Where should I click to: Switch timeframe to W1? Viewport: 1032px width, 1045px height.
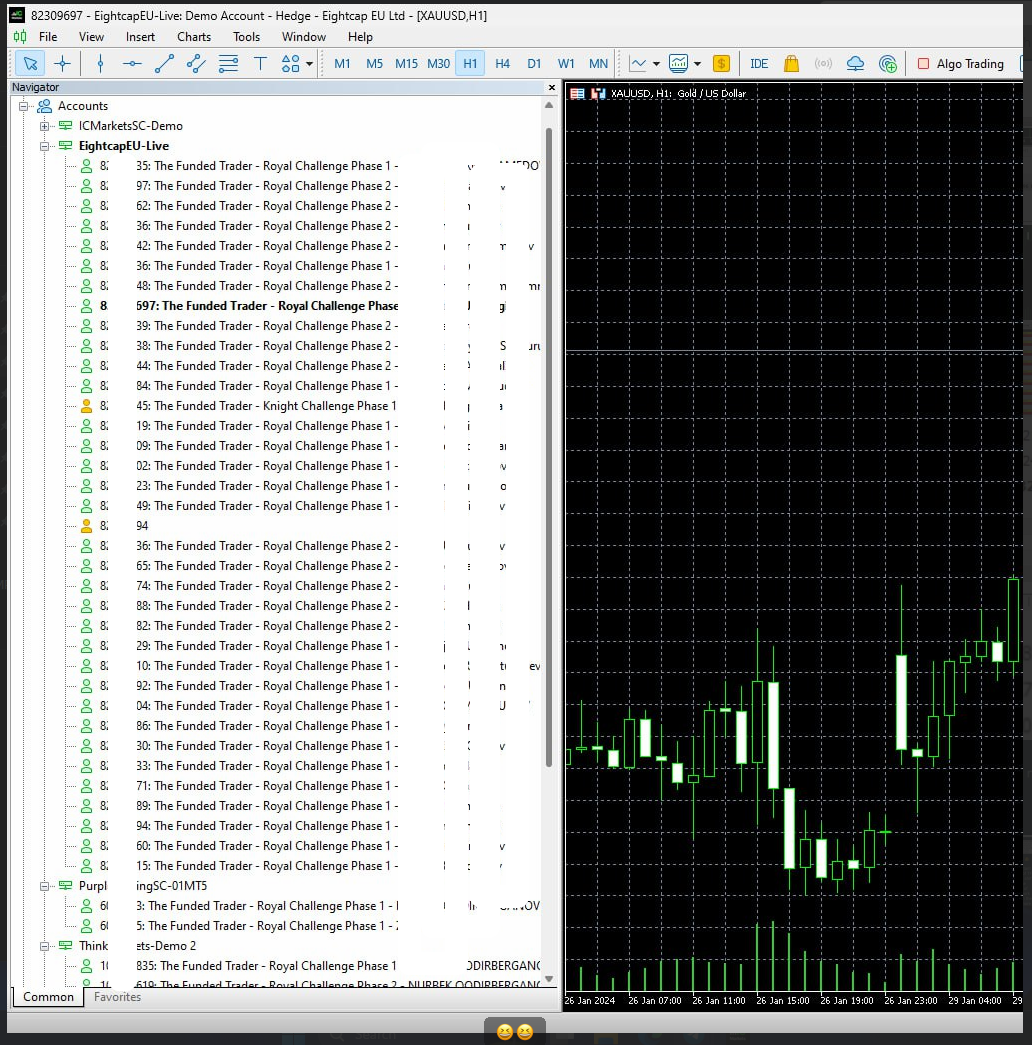click(x=566, y=64)
